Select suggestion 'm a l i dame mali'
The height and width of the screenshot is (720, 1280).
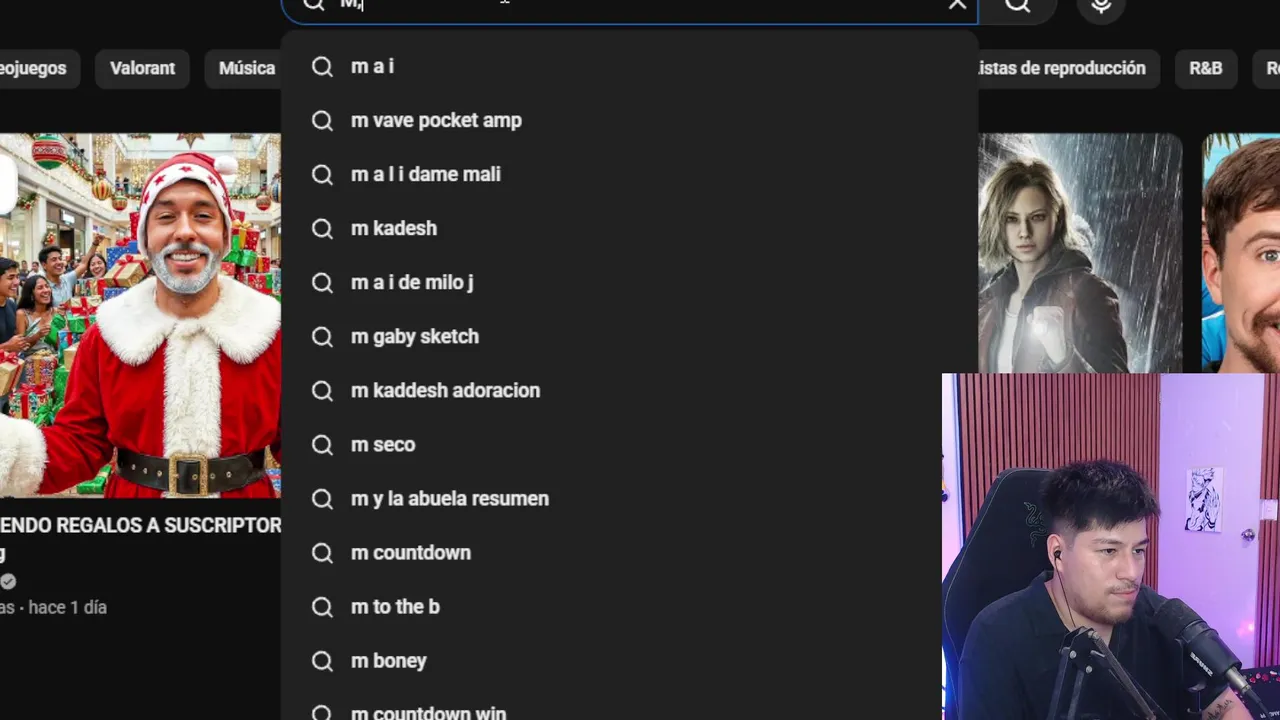click(630, 174)
